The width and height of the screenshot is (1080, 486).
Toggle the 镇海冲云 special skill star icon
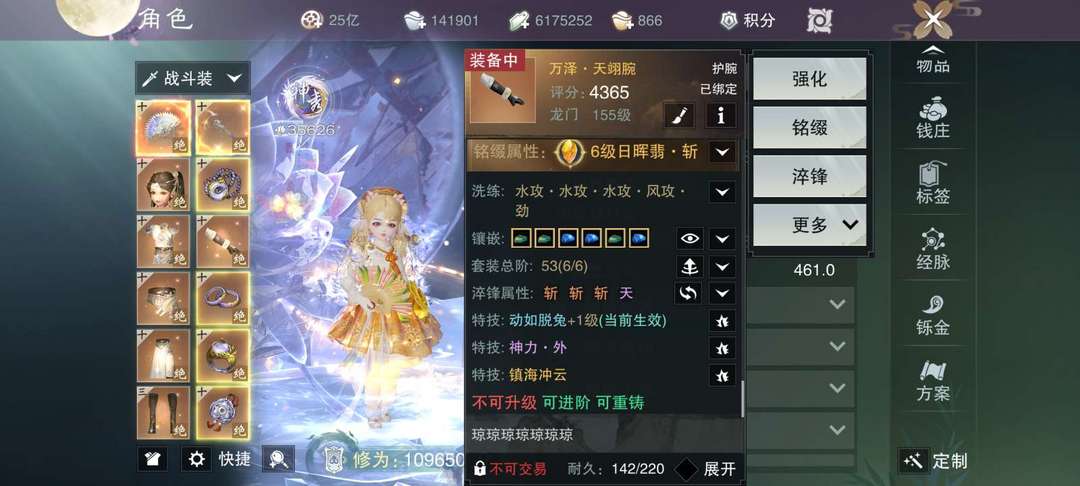point(722,375)
